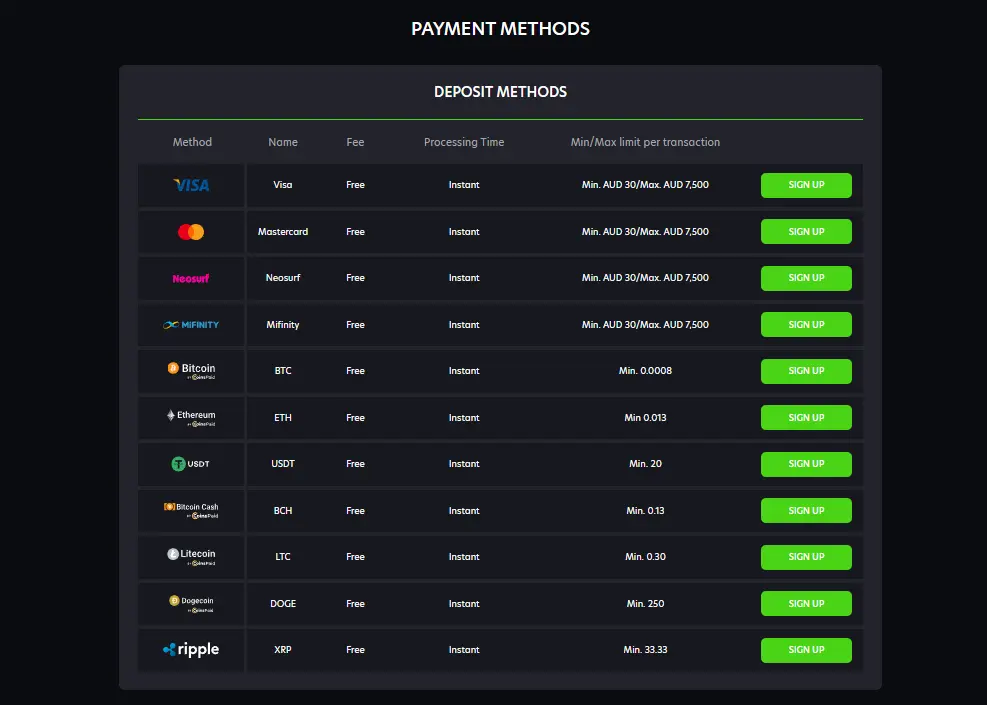
Task: Select the MiFinity payment icon
Action: (x=191, y=324)
